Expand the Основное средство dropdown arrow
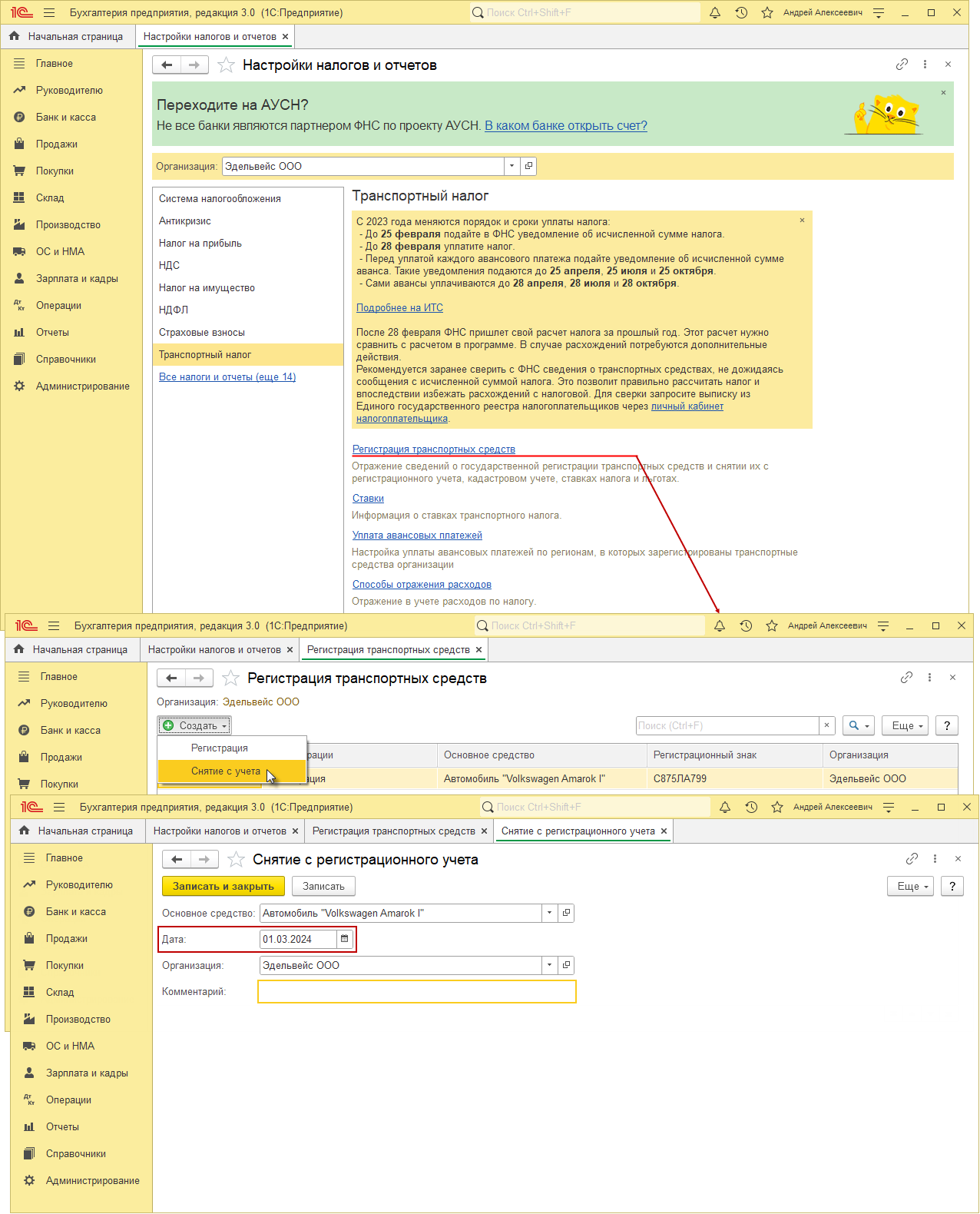 point(549,913)
